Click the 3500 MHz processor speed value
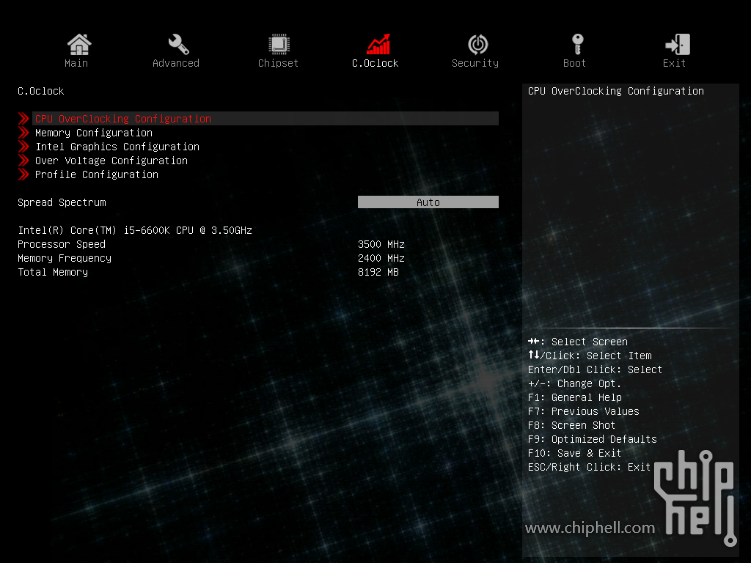Viewport: 751px width, 563px height. [x=381, y=244]
